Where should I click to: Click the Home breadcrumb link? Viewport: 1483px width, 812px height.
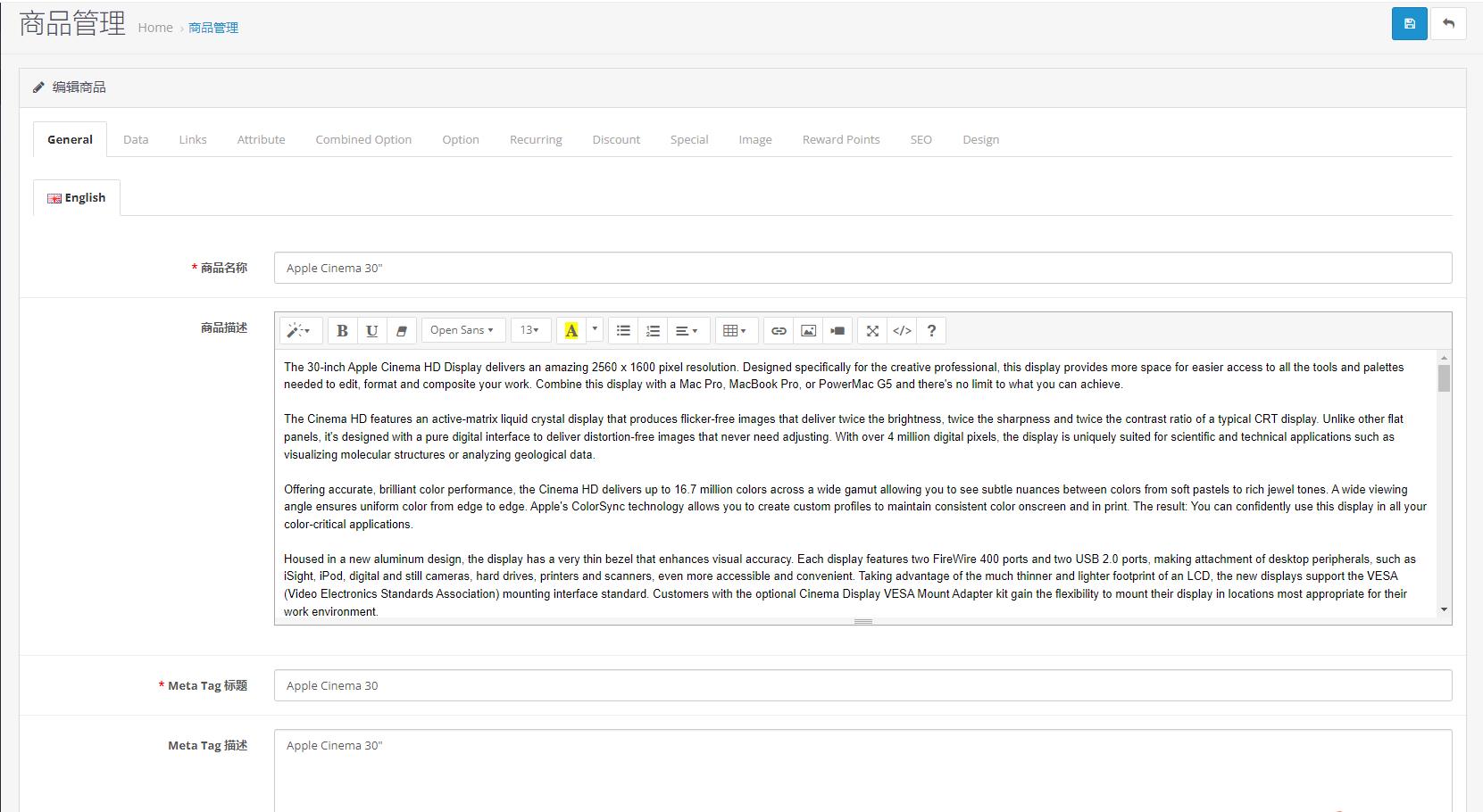pos(155,28)
